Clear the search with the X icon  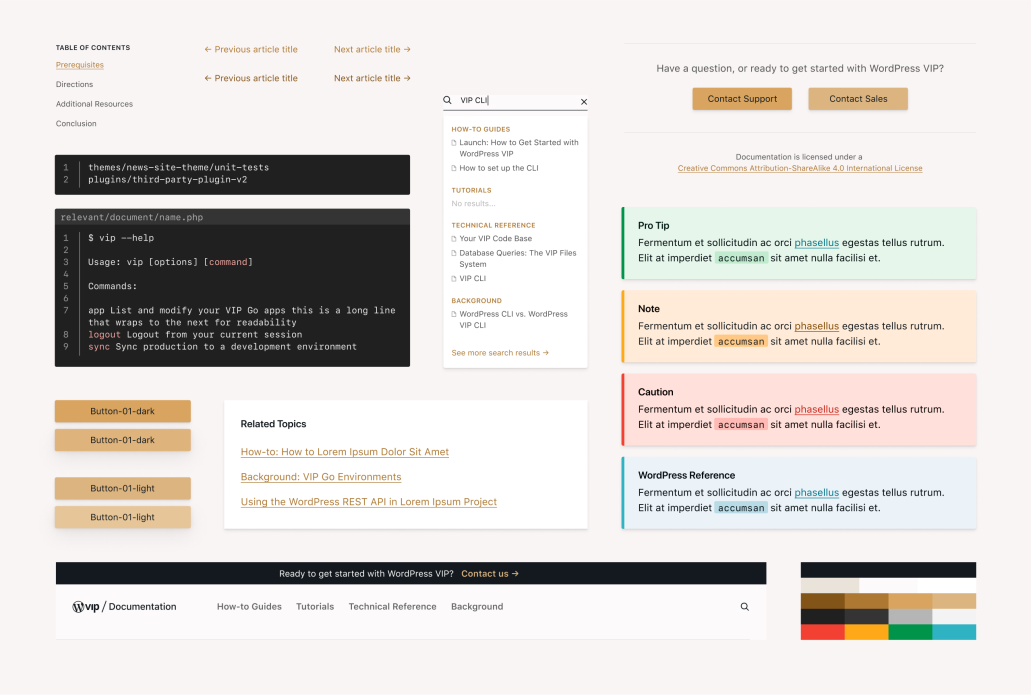[x=584, y=102]
